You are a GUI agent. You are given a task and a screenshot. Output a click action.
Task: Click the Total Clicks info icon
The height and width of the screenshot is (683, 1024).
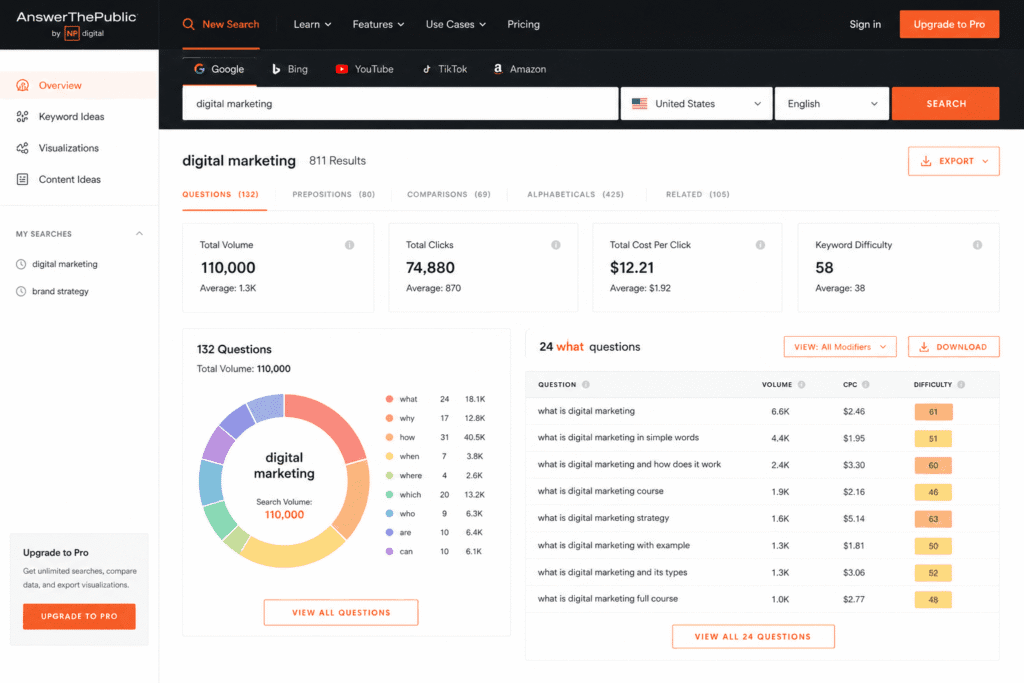tap(556, 245)
